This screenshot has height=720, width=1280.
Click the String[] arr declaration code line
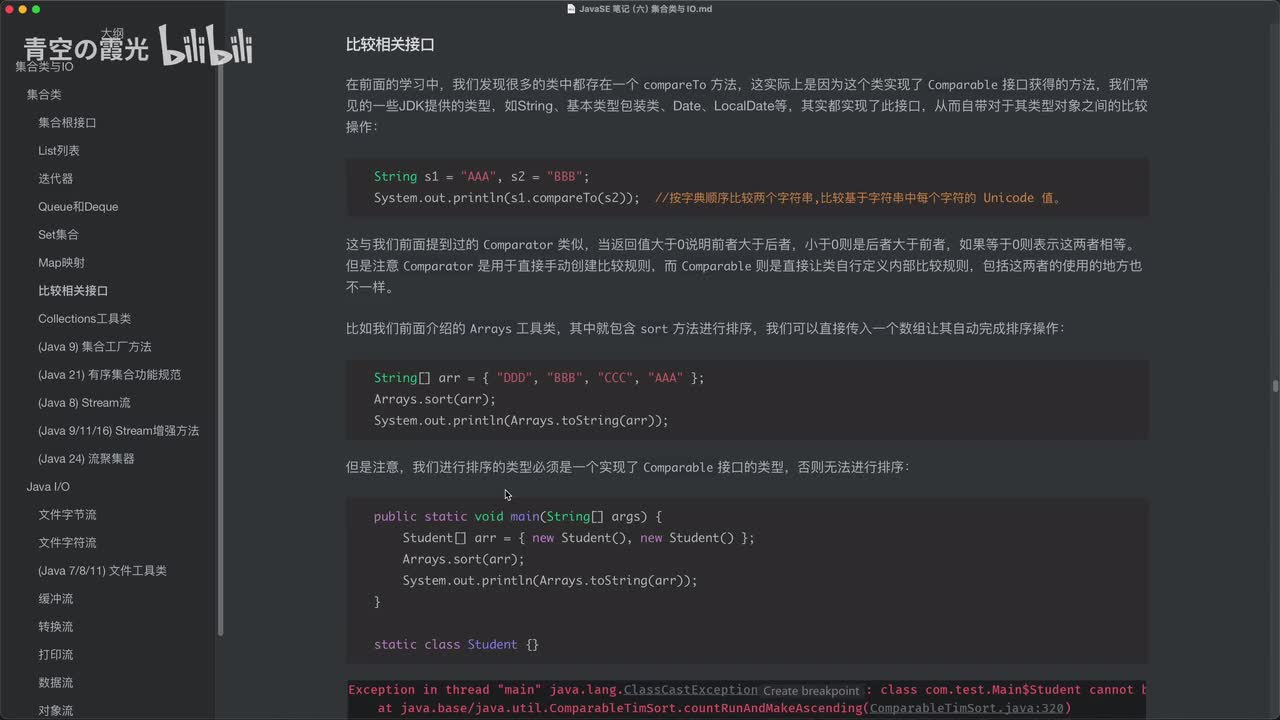(x=539, y=378)
